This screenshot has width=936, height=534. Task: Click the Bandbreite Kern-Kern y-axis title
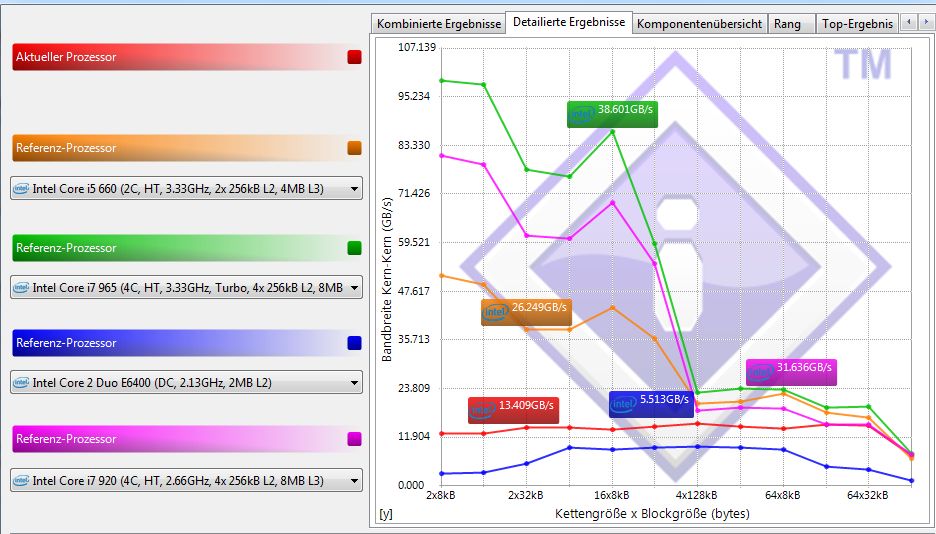click(387, 280)
